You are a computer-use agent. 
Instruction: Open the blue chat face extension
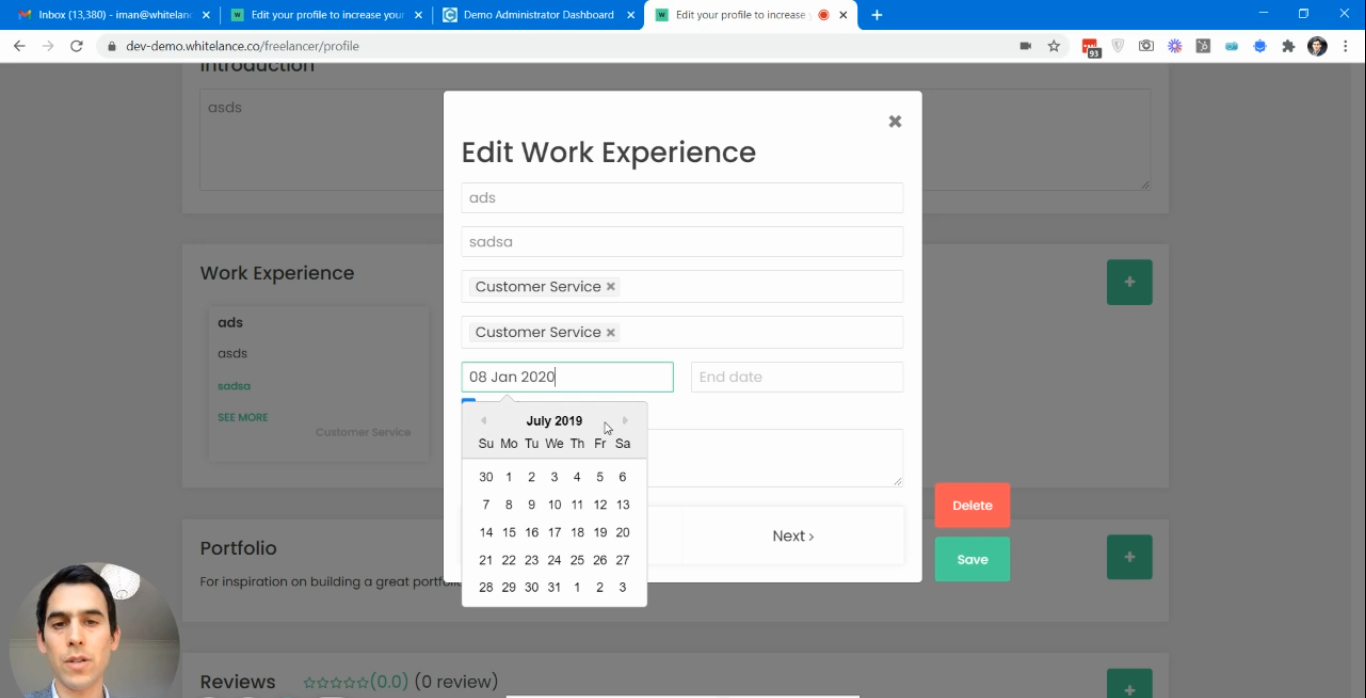1260,46
